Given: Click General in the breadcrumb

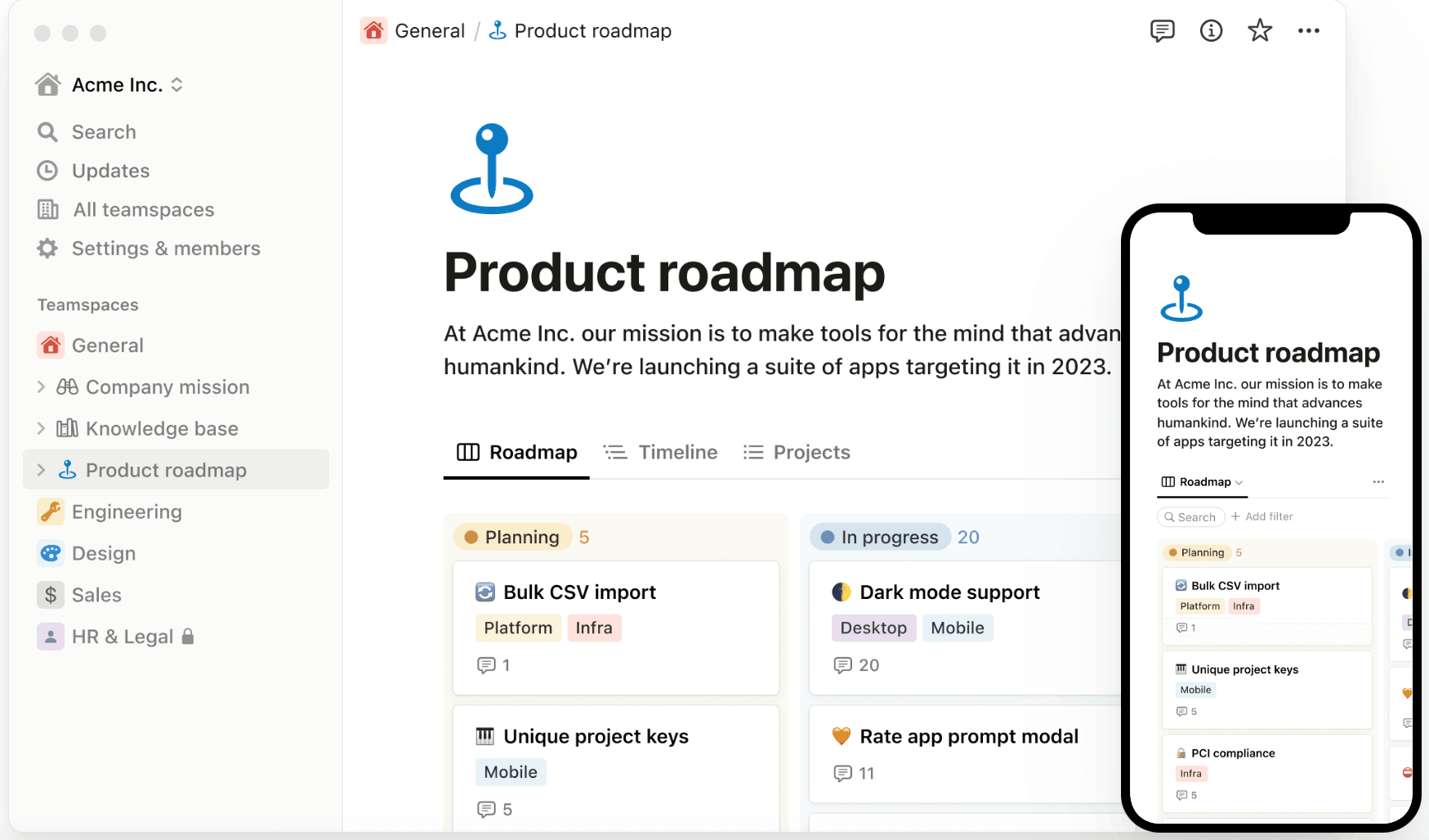Looking at the screenshot, I should [429, 31].
